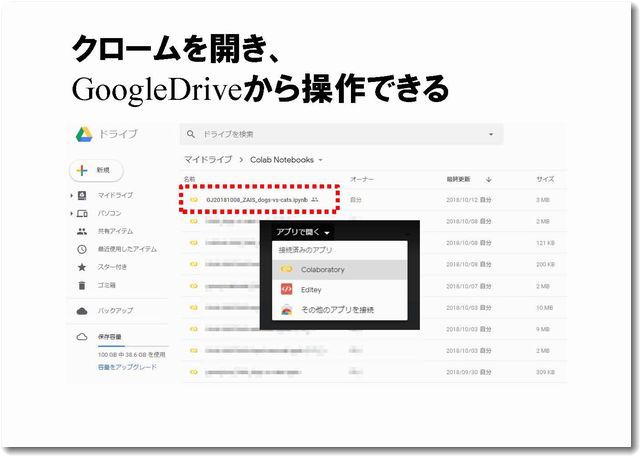Click the サイズ column header

(545, 179)
